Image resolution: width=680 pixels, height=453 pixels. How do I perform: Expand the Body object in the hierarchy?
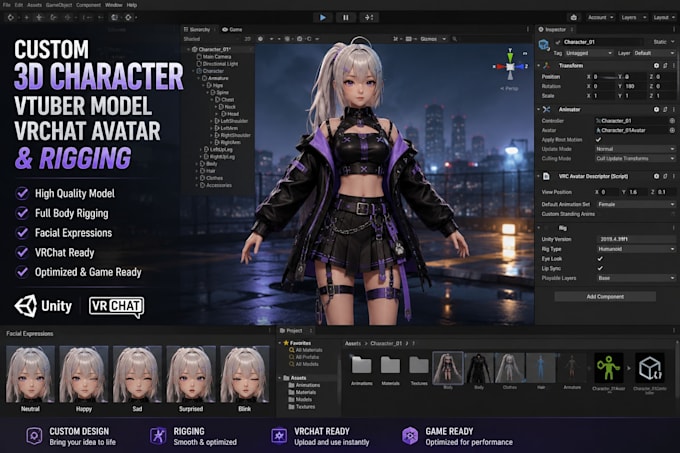(x=197, y=164)
